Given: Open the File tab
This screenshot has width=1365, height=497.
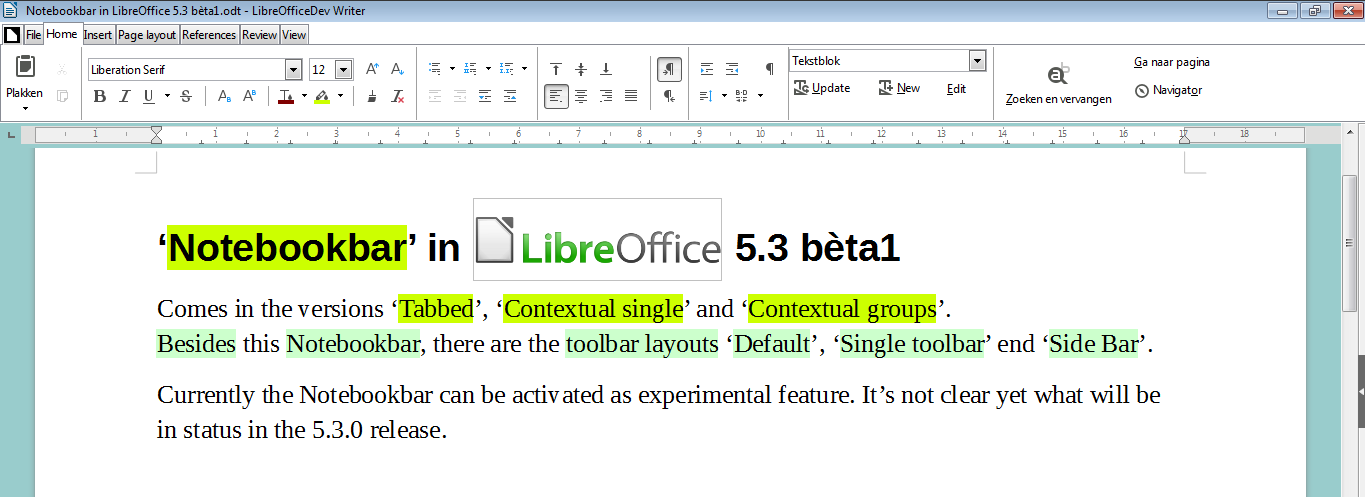Looking at the screenshot, I should pos(33,35).
